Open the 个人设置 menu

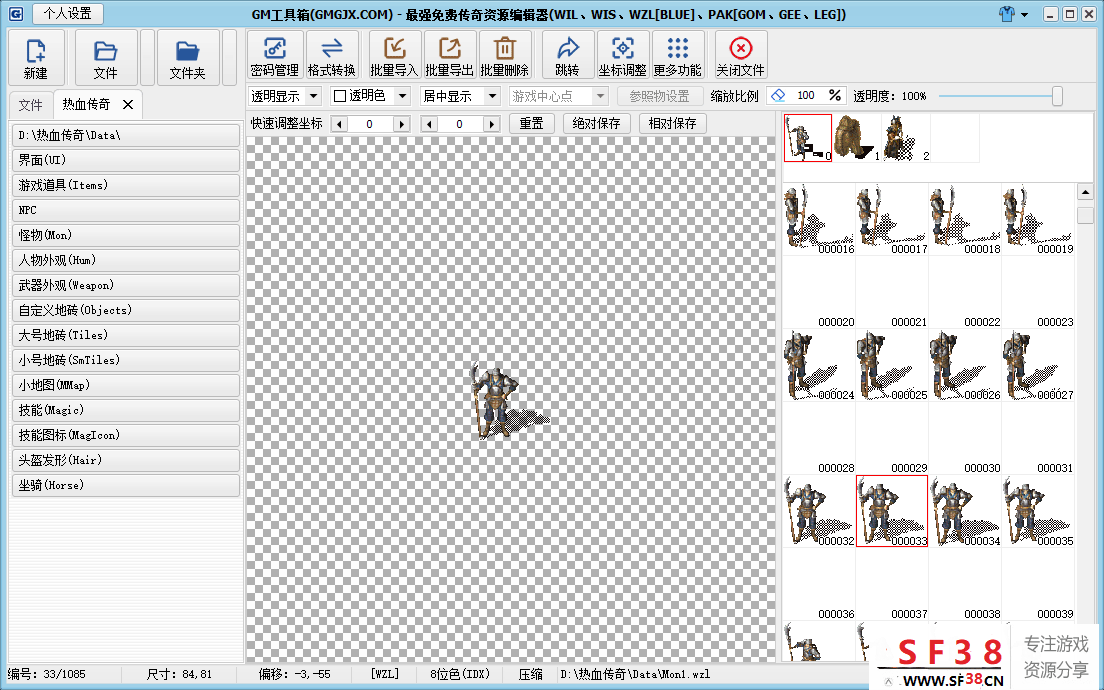click(68, 13)
